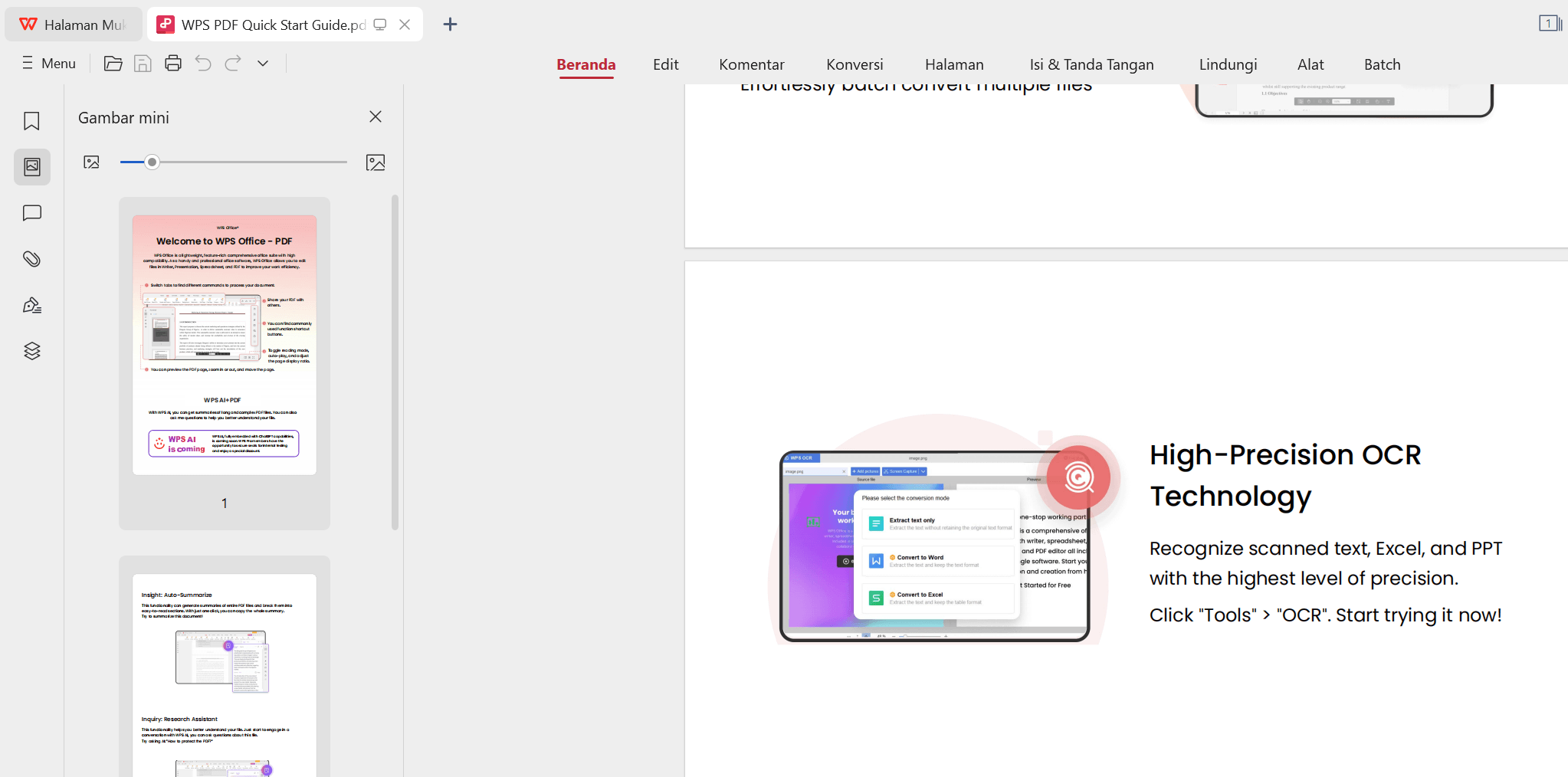
Task: Click the large thumbnail size icon
Action: coord(376,162)
